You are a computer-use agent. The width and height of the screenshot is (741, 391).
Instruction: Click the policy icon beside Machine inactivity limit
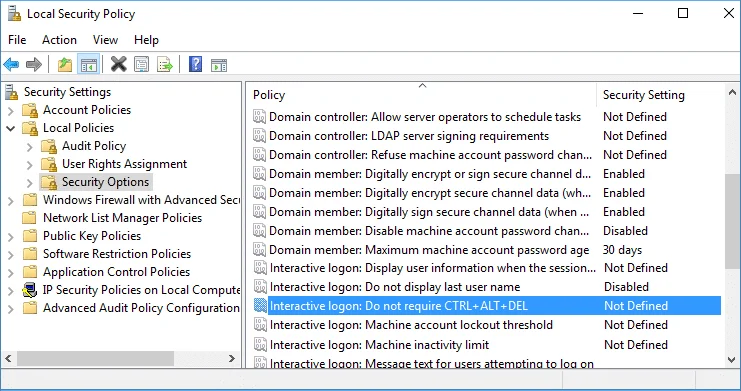[260, 344]
